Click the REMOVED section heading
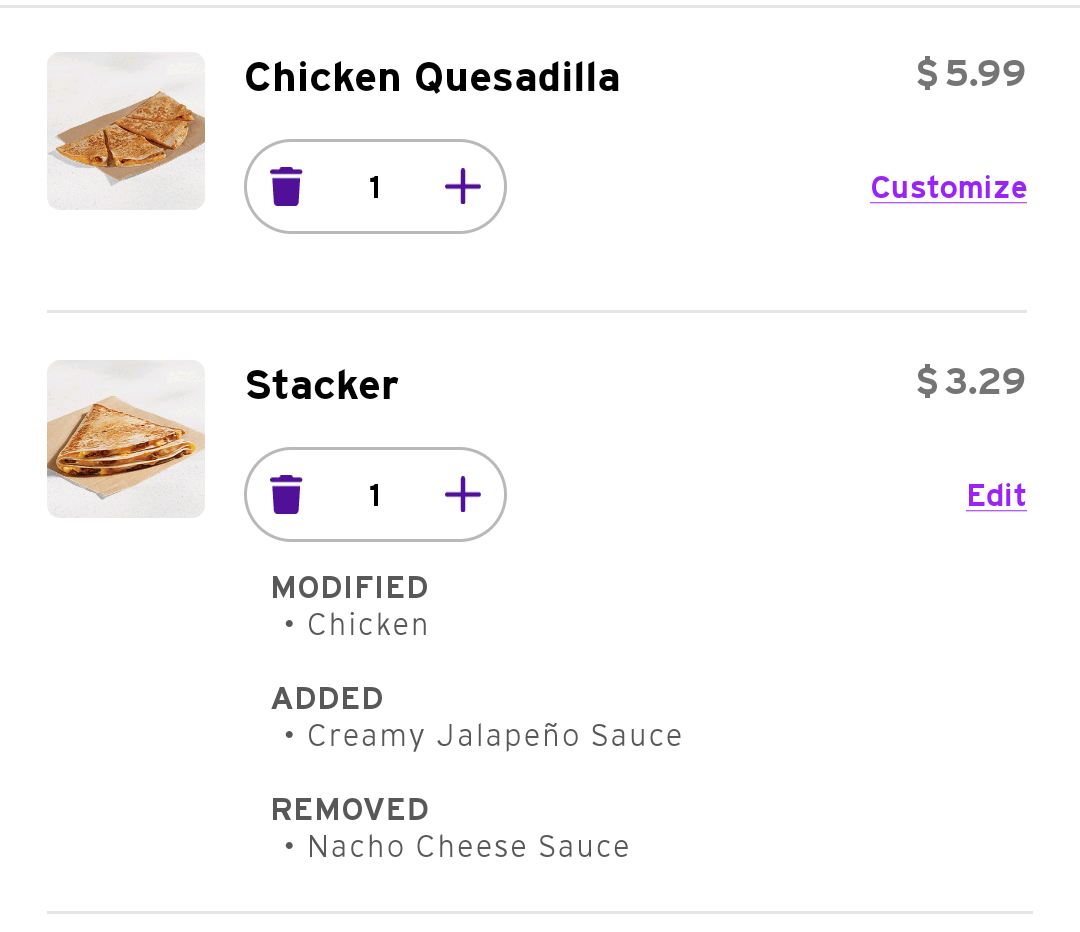The image size is (1080, 932). click(x=350, y=809)
